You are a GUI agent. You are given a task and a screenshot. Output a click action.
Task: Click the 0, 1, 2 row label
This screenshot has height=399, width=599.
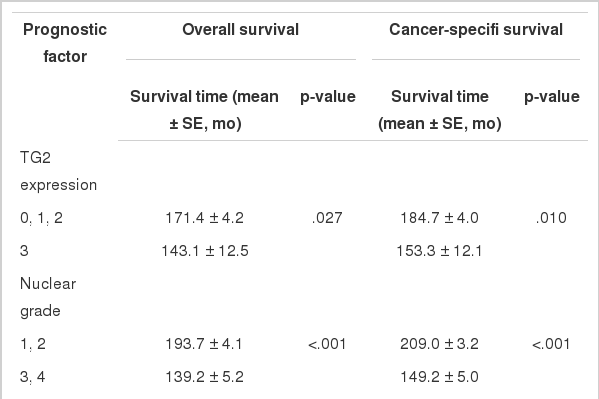tap(41, 218)
